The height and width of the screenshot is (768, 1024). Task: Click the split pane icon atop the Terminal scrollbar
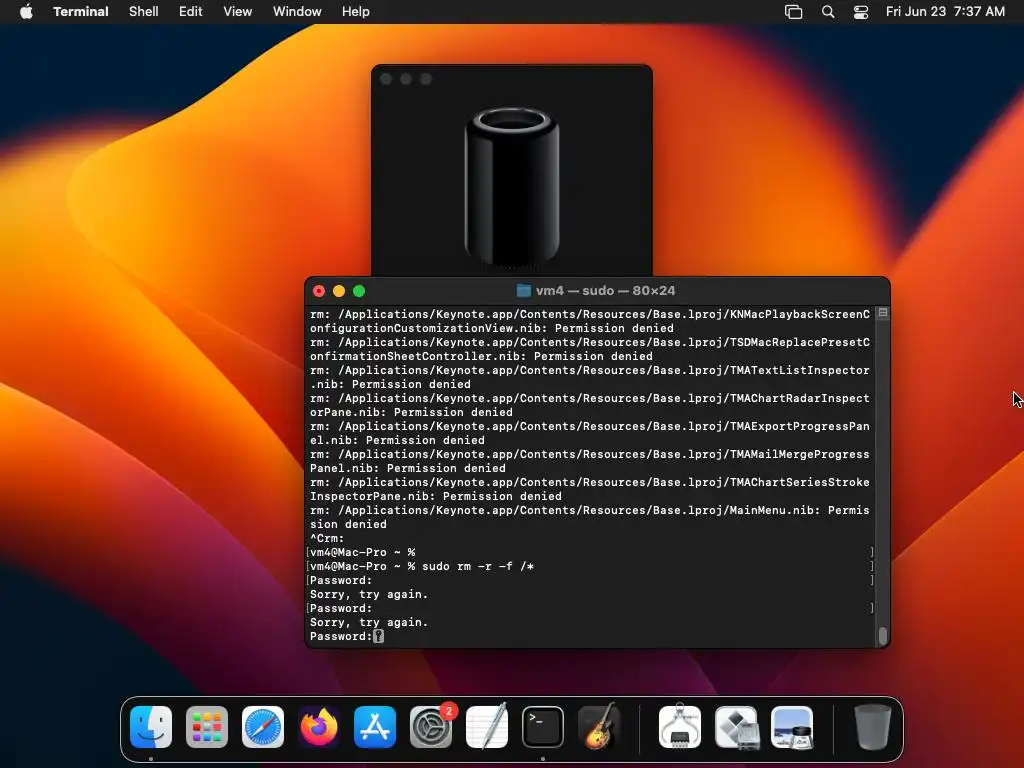pos(883,313)
